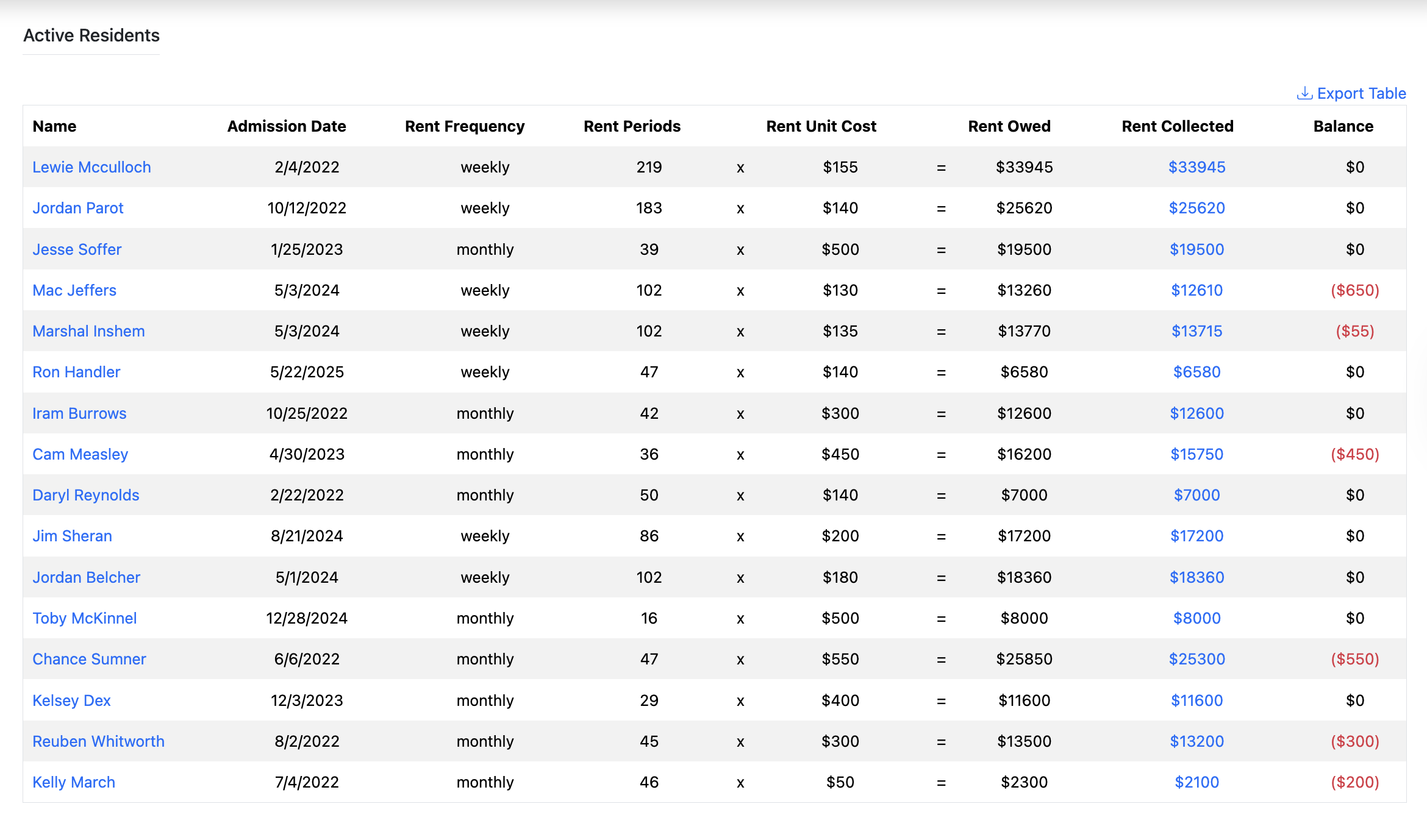Image resolution: width=1427 pixels, height=840 pixels.
Task: Open Jordan Parot's resident profile
Action: tap(77, 208)
